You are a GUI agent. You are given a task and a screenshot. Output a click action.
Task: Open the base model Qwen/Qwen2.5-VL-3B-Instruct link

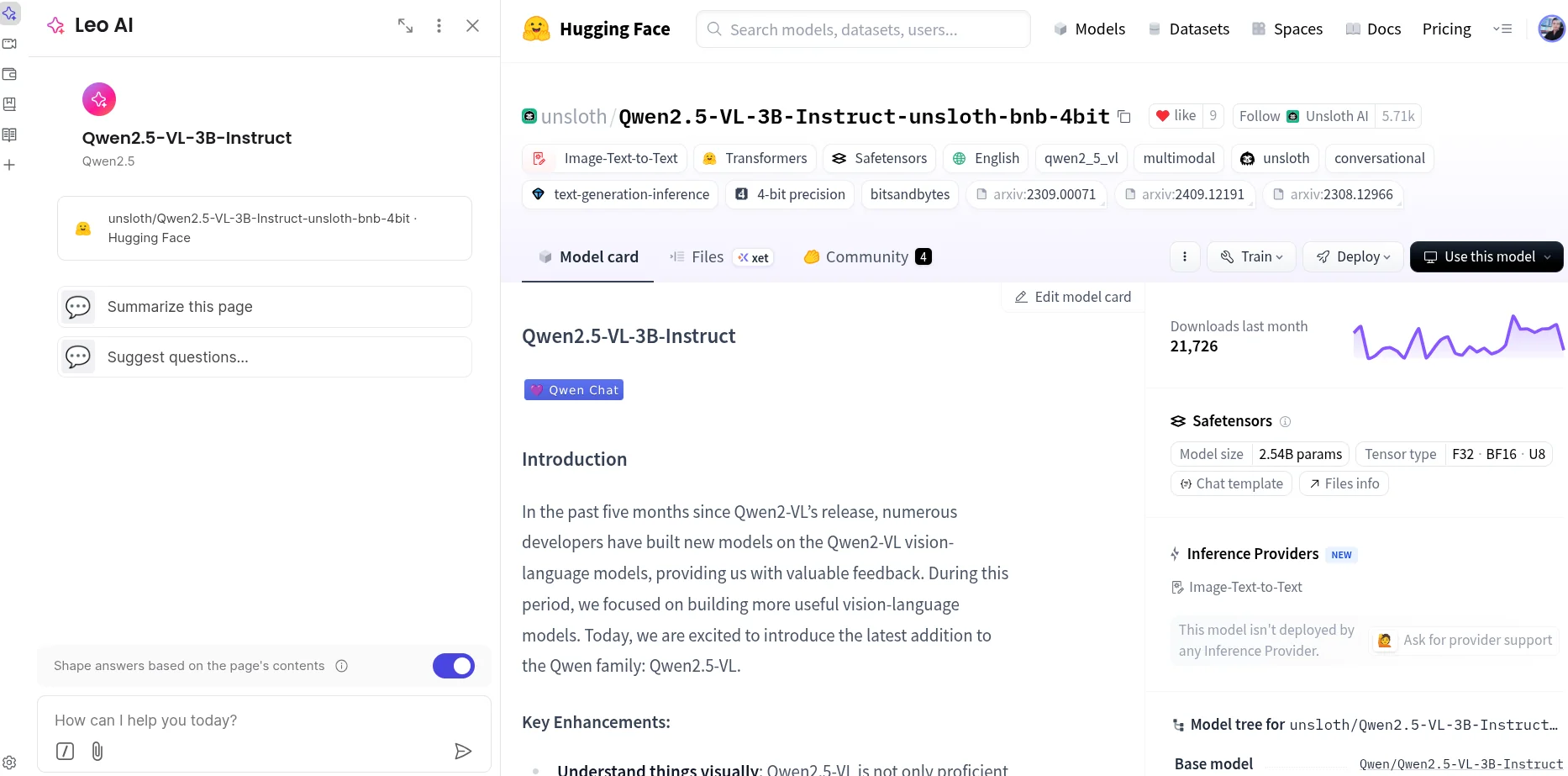(1461, 764)
